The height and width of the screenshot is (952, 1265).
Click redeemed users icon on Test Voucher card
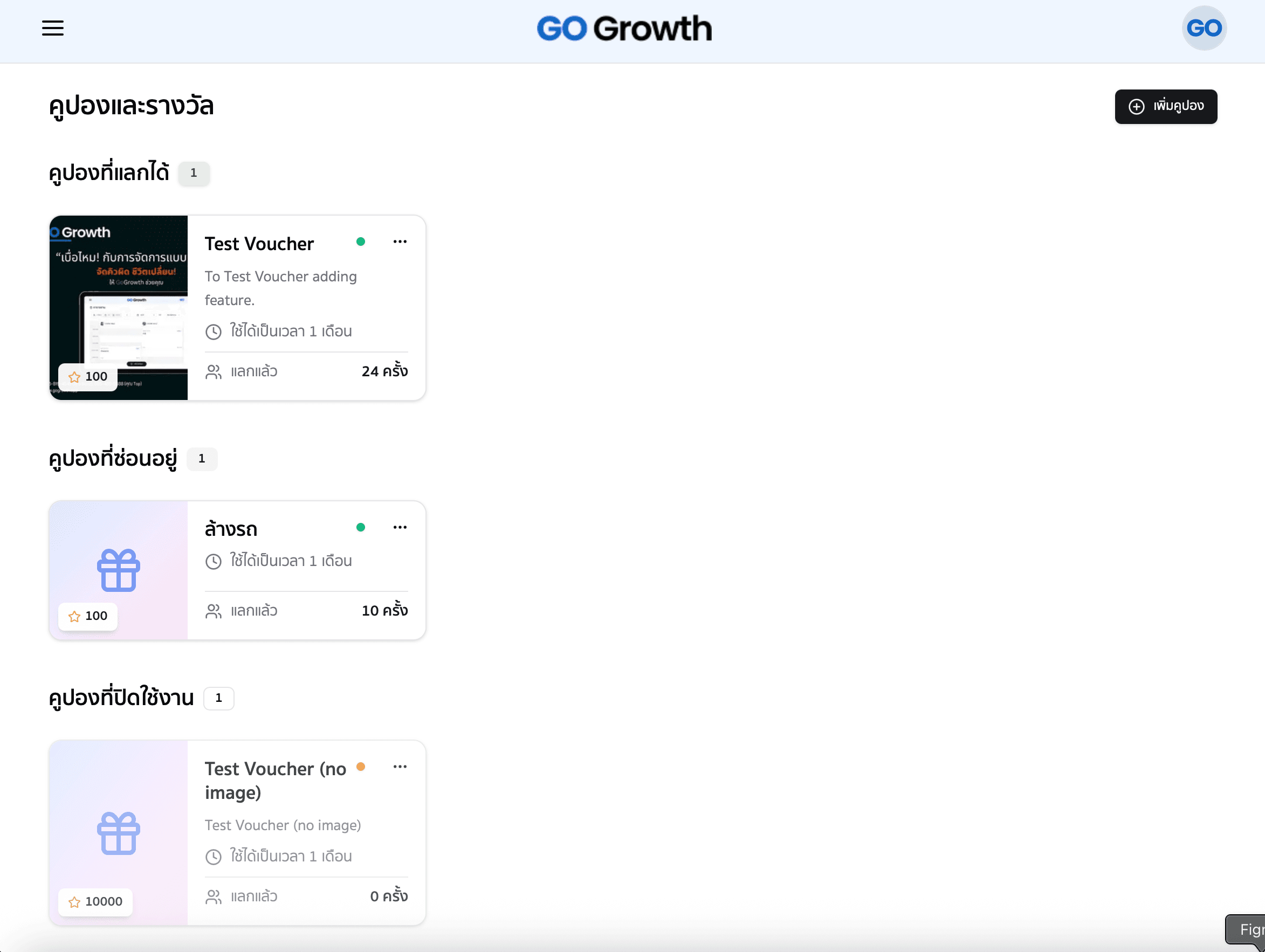point(214,372)
